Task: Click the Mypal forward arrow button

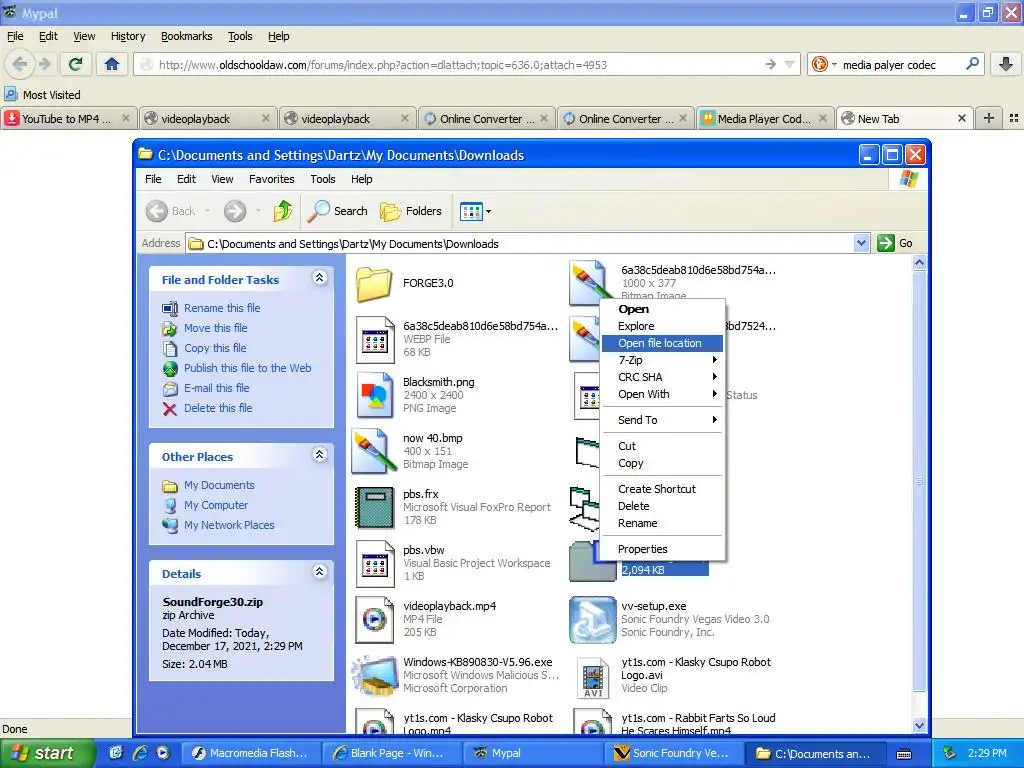Action: pyautogui.click(x=44, y=64)
